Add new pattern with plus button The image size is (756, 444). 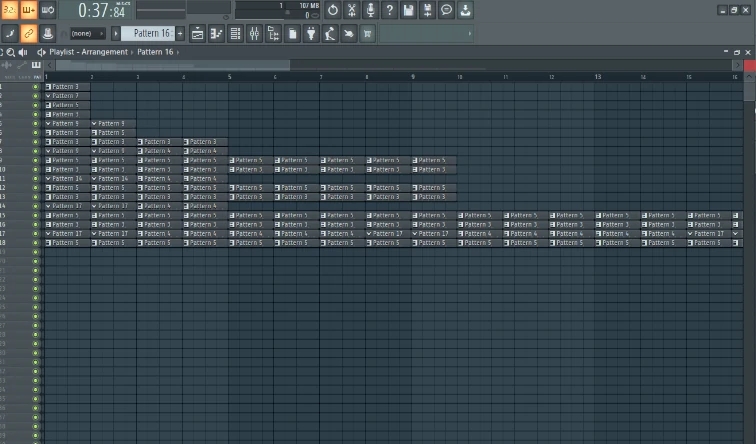tap(180, 34)
